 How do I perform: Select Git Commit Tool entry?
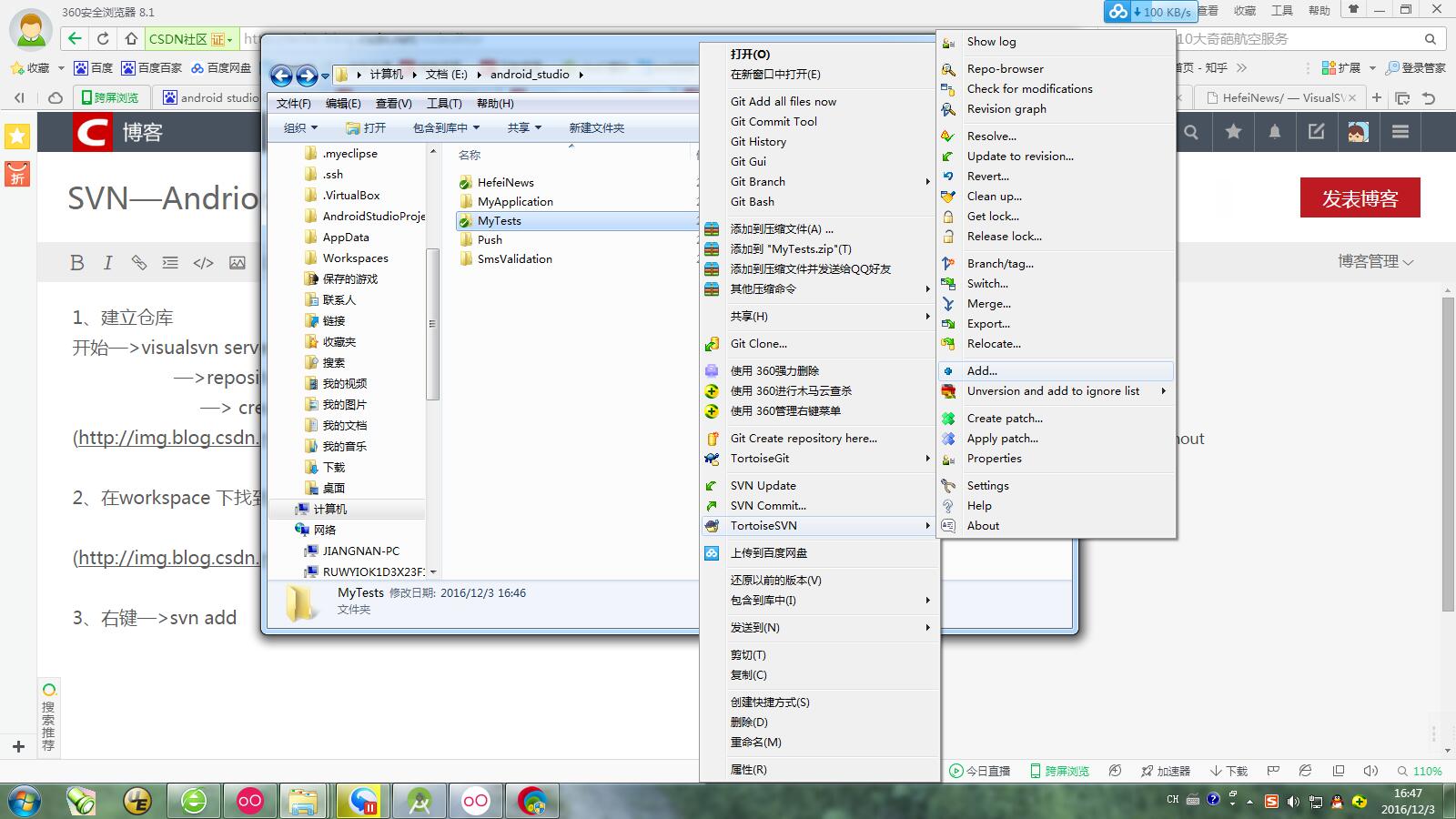tap(819, 122)
